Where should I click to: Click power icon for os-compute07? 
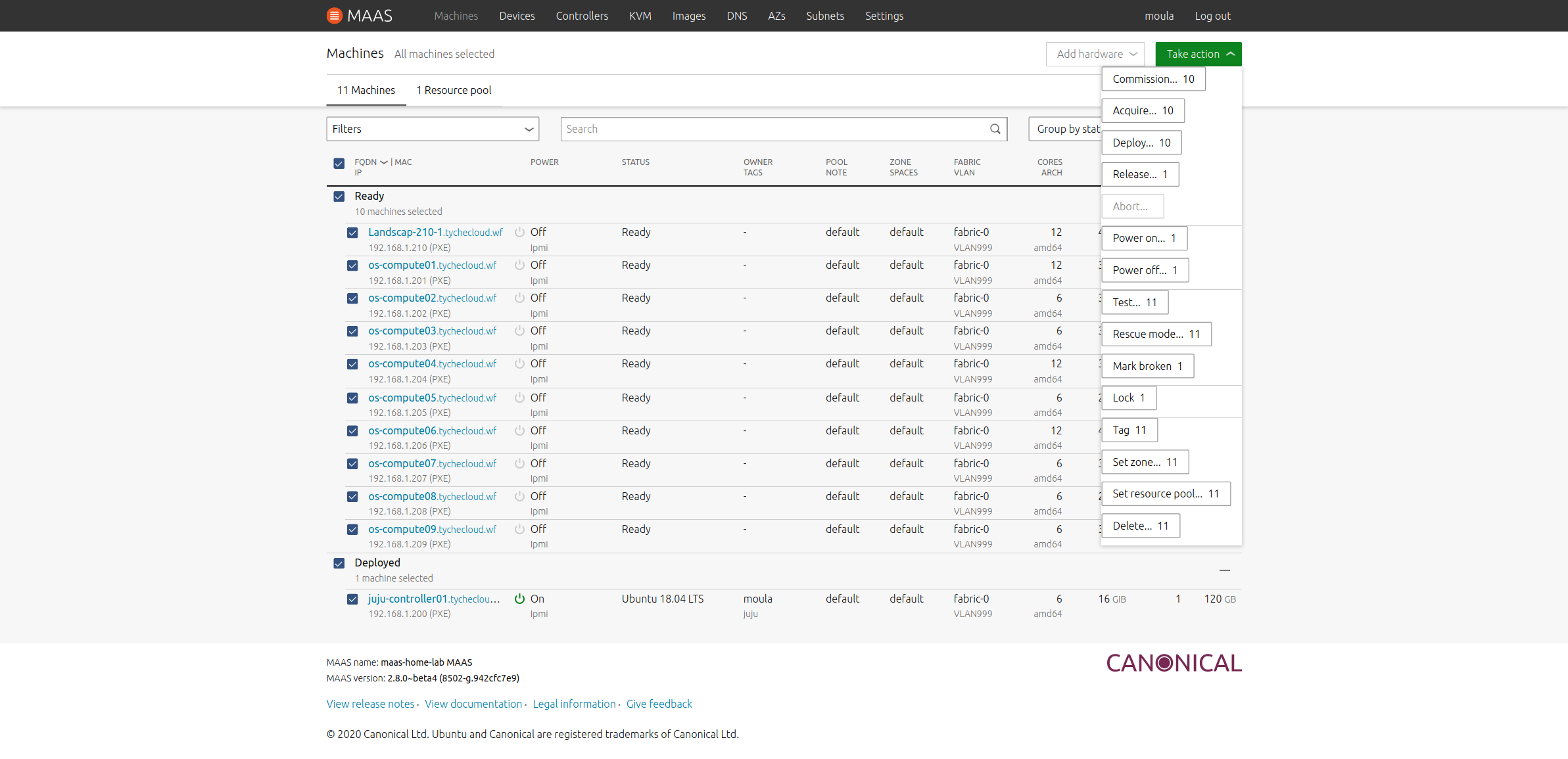click(x=519, y=463)
